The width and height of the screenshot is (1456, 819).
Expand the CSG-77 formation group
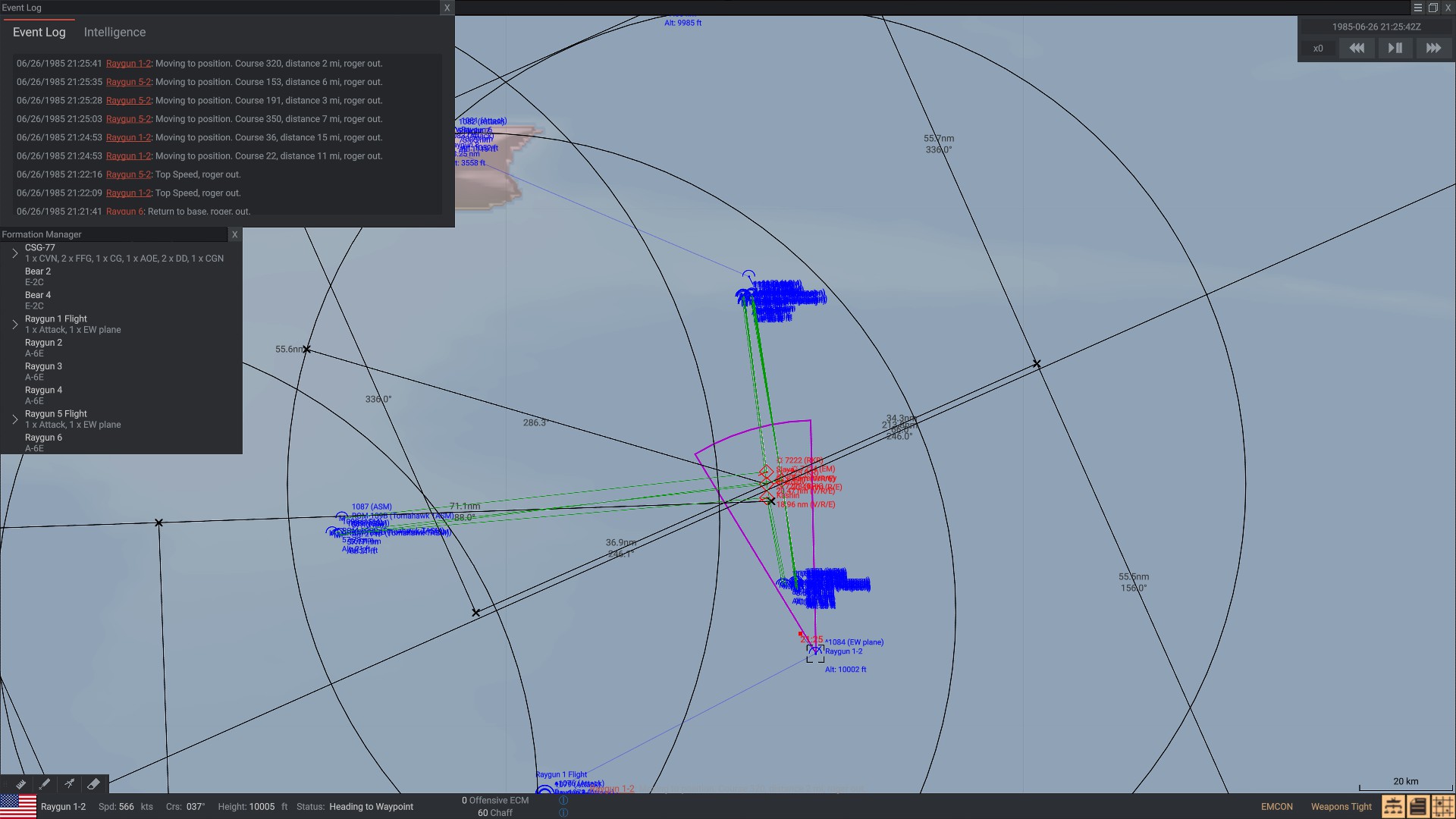15,253
